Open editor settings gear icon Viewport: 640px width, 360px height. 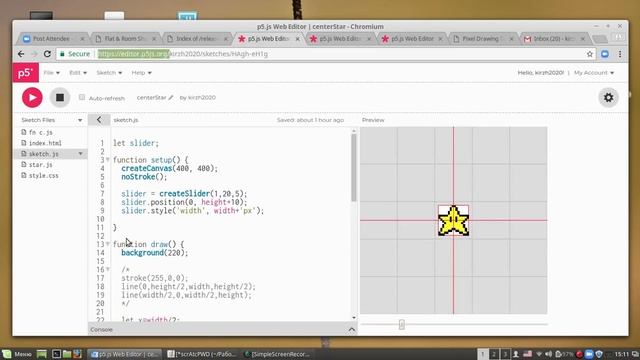point(608,98)
